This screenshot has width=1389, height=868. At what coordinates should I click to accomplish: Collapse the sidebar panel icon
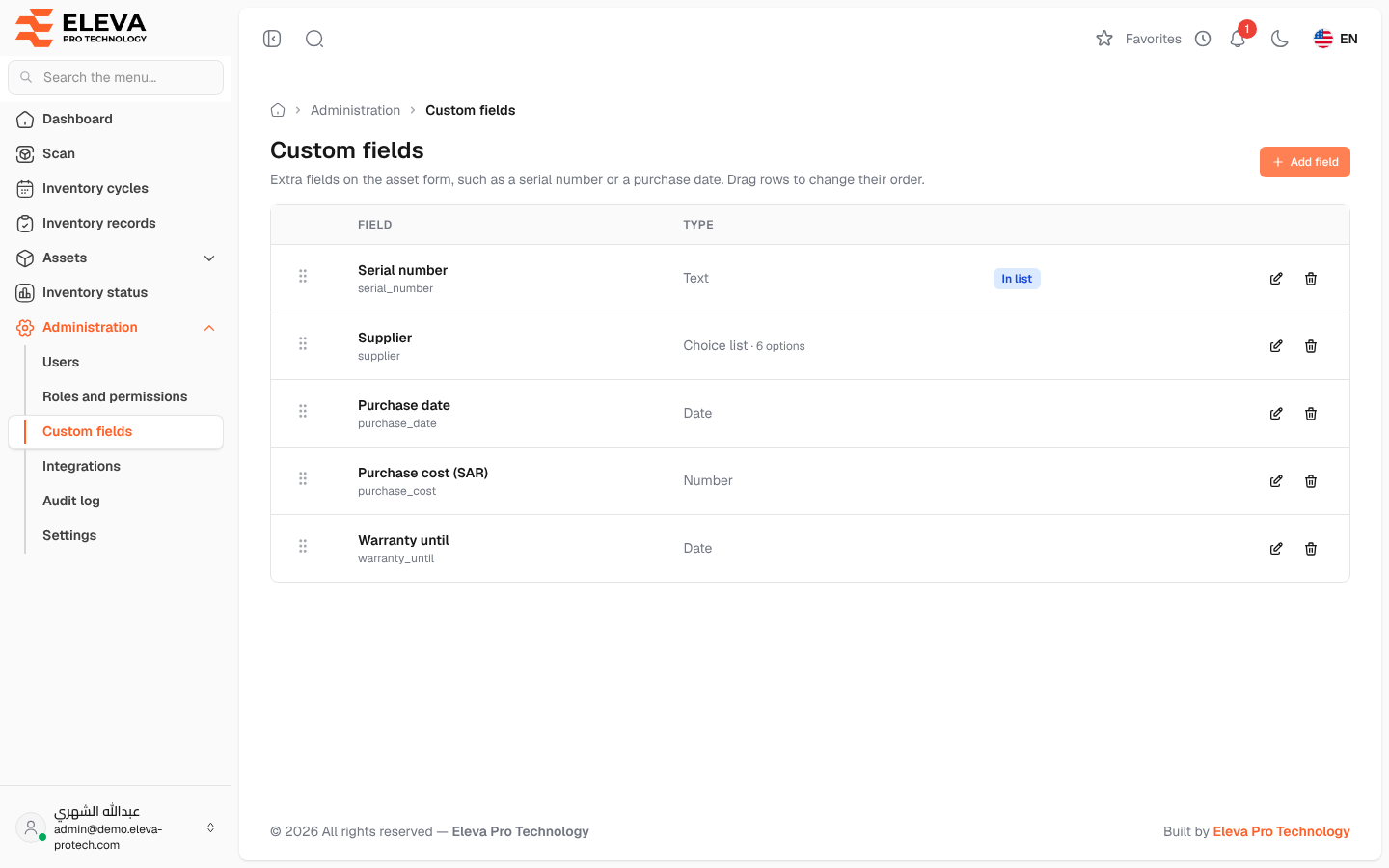pyautogui.click(x=272, y=39)
